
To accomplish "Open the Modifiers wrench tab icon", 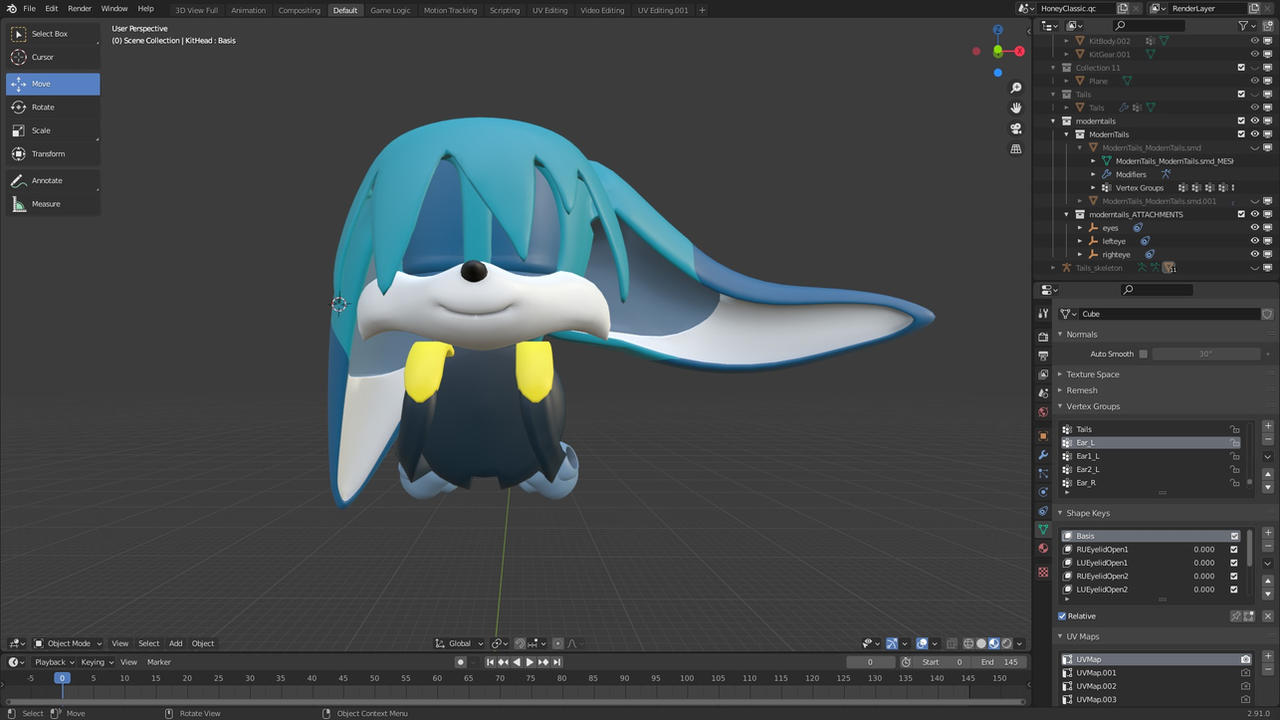I will pyautogui.click(x=1043, y=455).
